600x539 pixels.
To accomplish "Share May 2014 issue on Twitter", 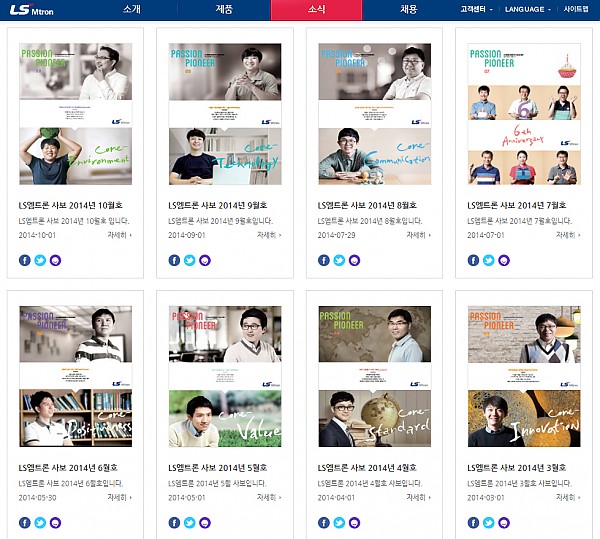I will pos(190,522).
